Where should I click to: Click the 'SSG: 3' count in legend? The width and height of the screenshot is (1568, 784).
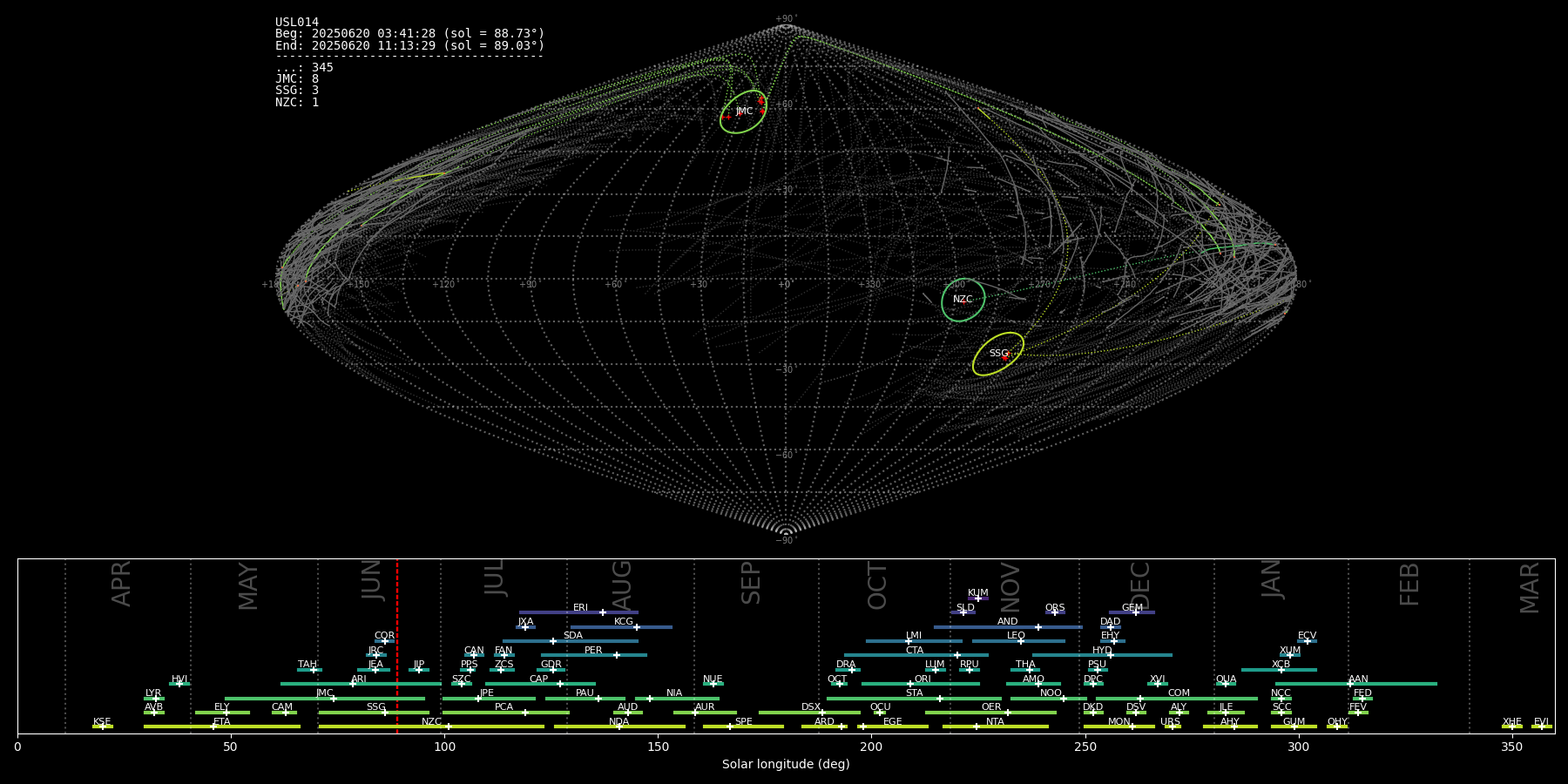click(297, 91)
